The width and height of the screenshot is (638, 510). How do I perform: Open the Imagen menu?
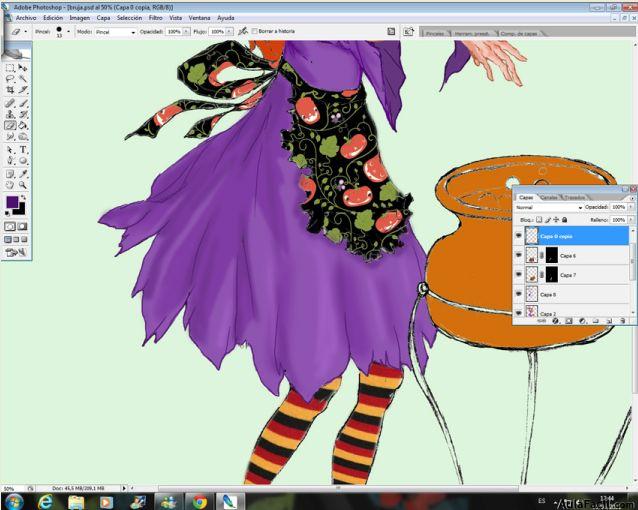coord(79,18)
